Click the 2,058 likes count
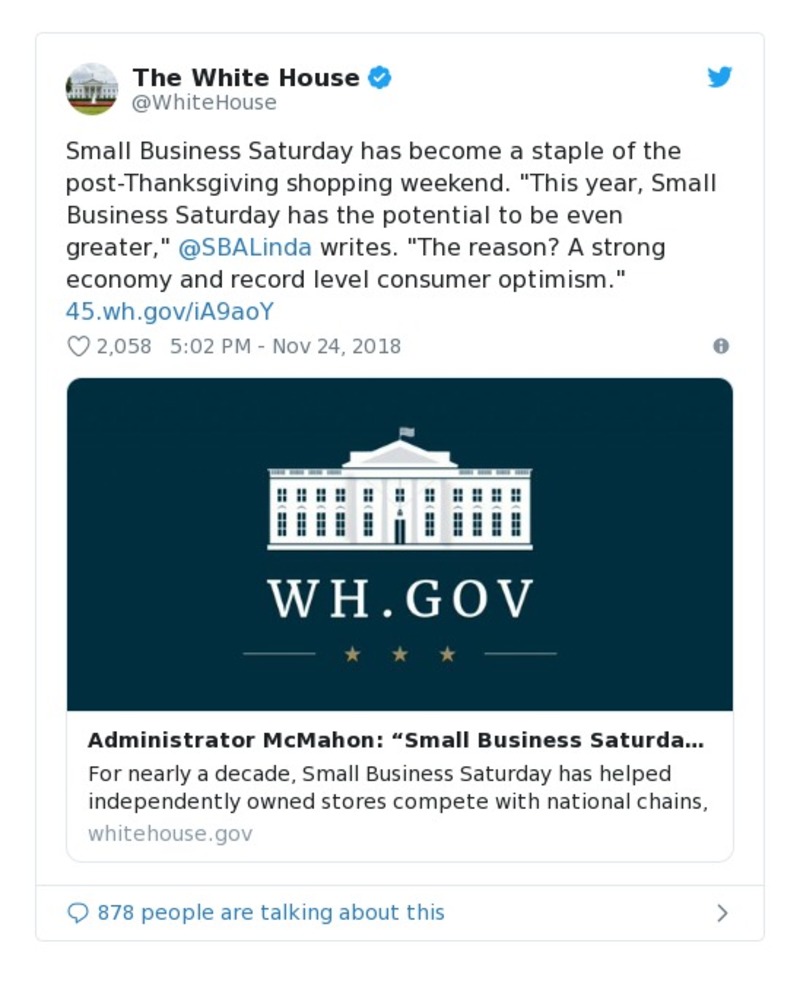Viewport: 800px width, 981px height. 124,346
